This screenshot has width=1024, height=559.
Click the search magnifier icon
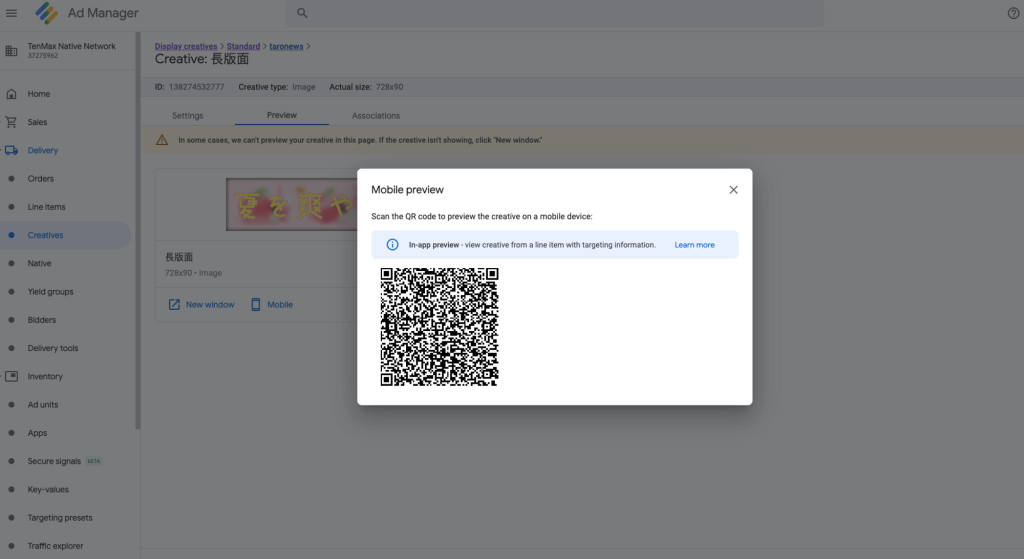pos(302,13)
